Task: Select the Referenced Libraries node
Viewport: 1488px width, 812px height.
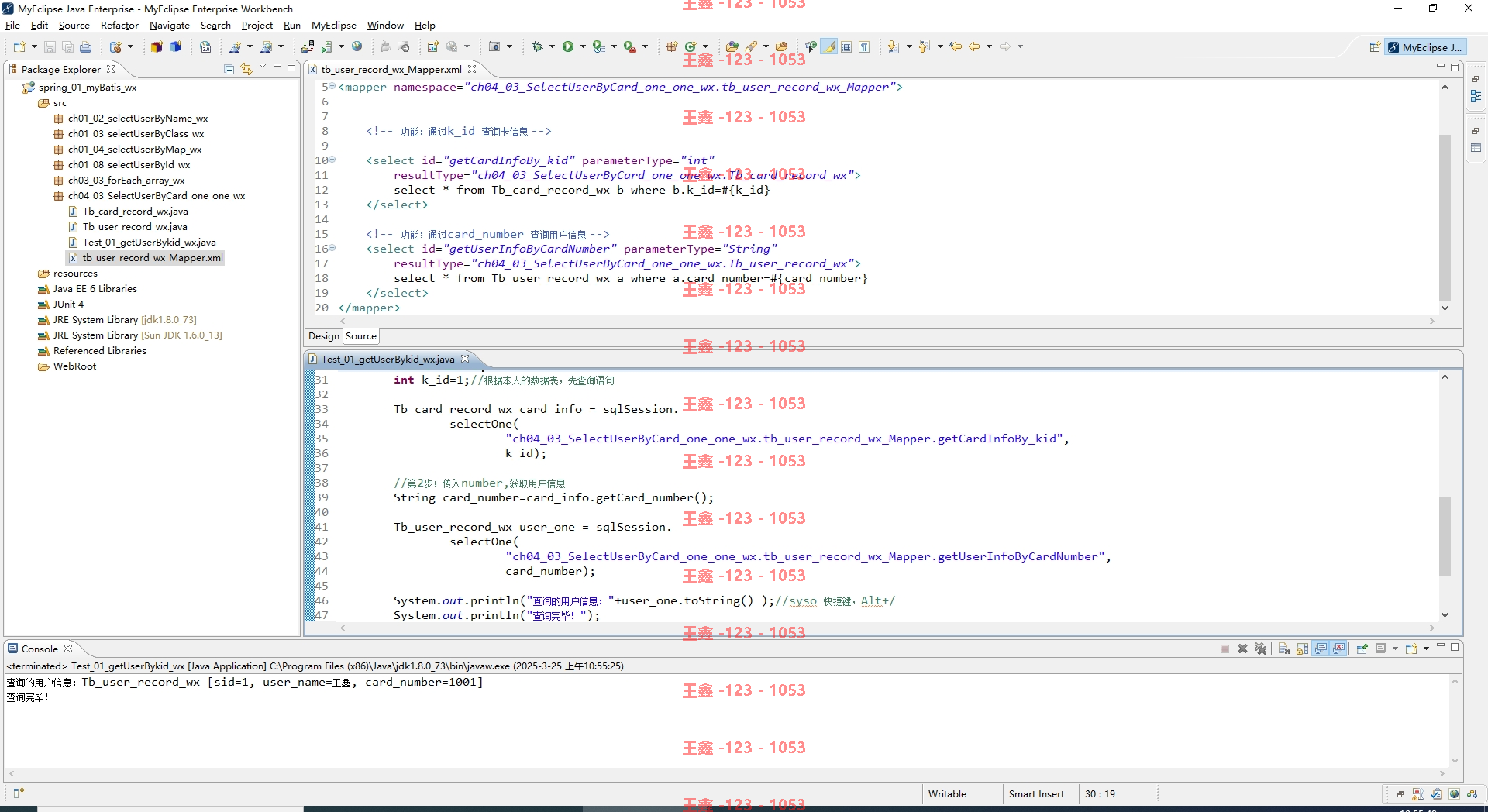Action: pos(99,350)
